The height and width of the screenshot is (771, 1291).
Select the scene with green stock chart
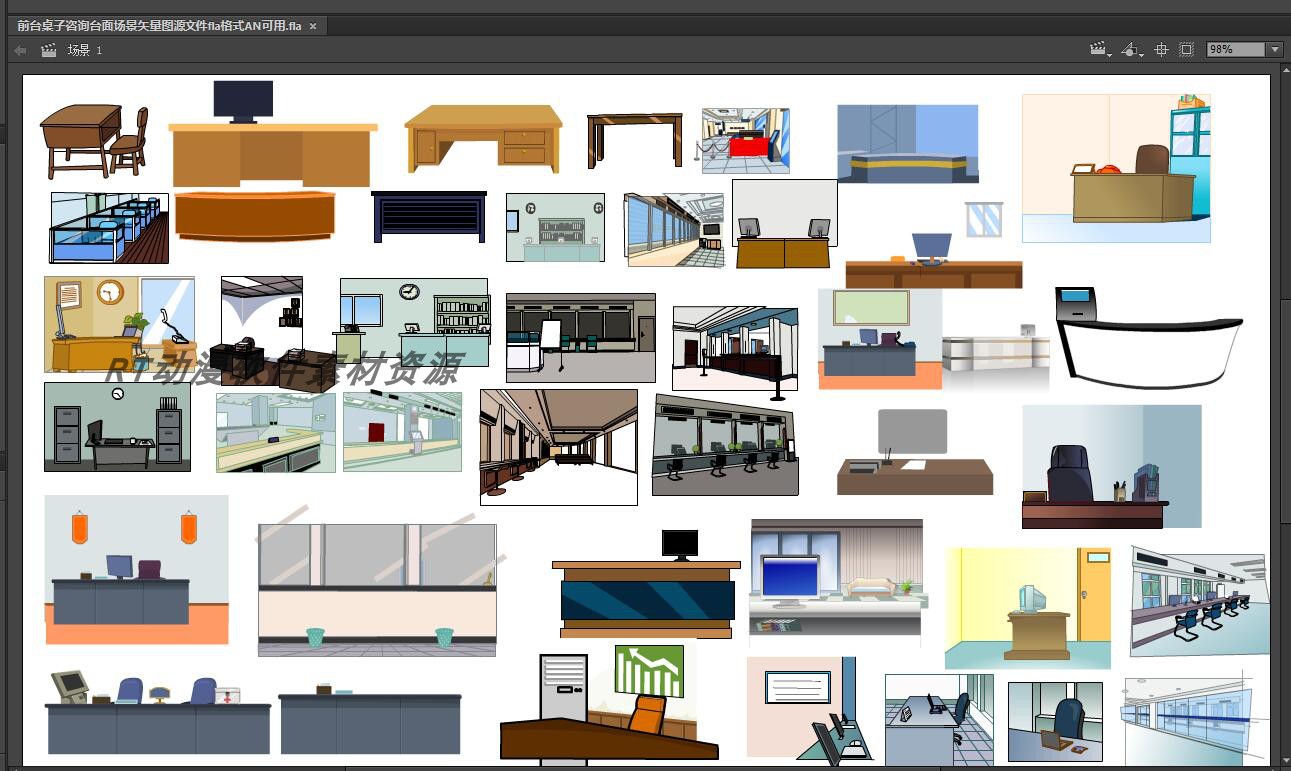coord(609,702)
